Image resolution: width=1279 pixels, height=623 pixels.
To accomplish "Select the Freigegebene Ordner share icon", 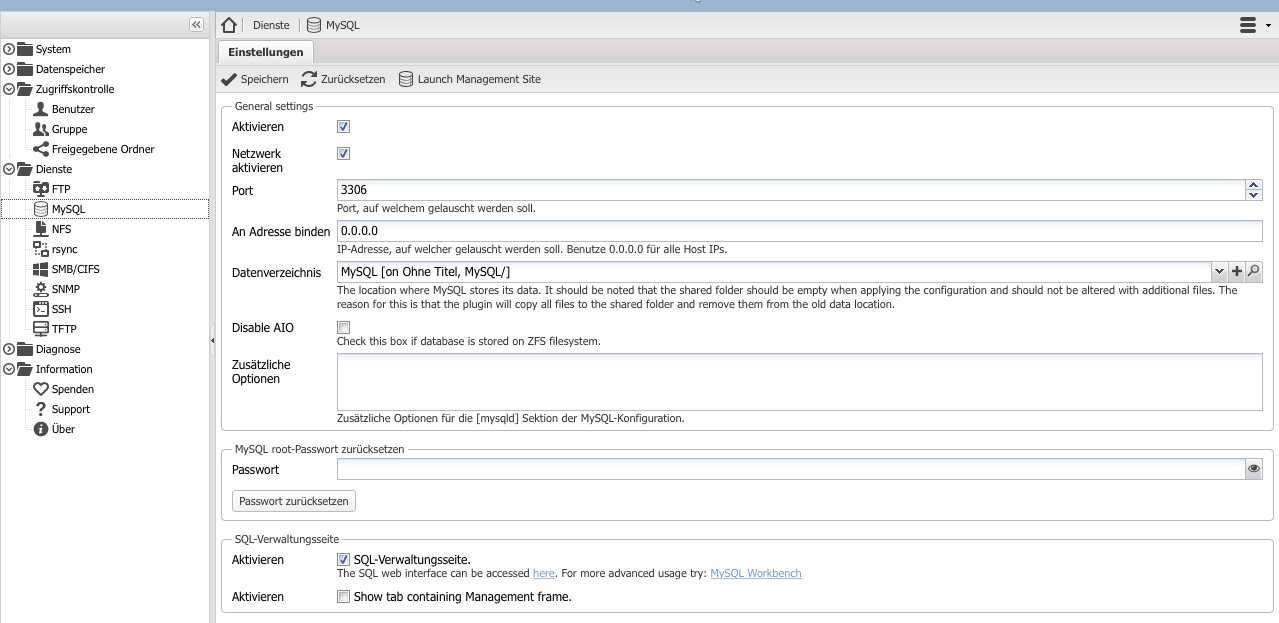I will [x=41, y=149].
